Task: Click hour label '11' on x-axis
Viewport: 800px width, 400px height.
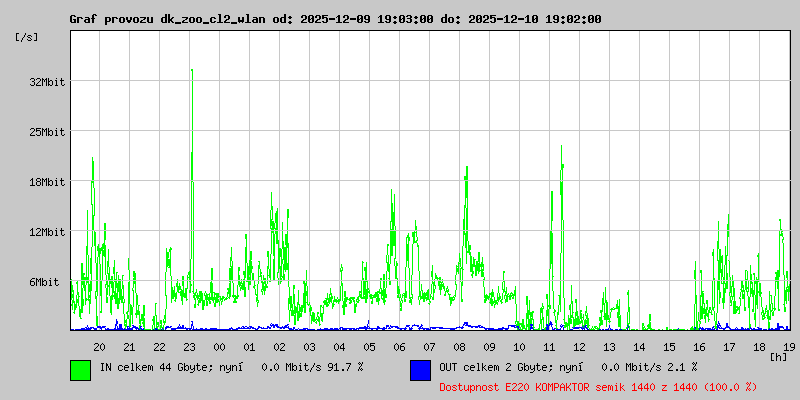Action: (549, 347)
